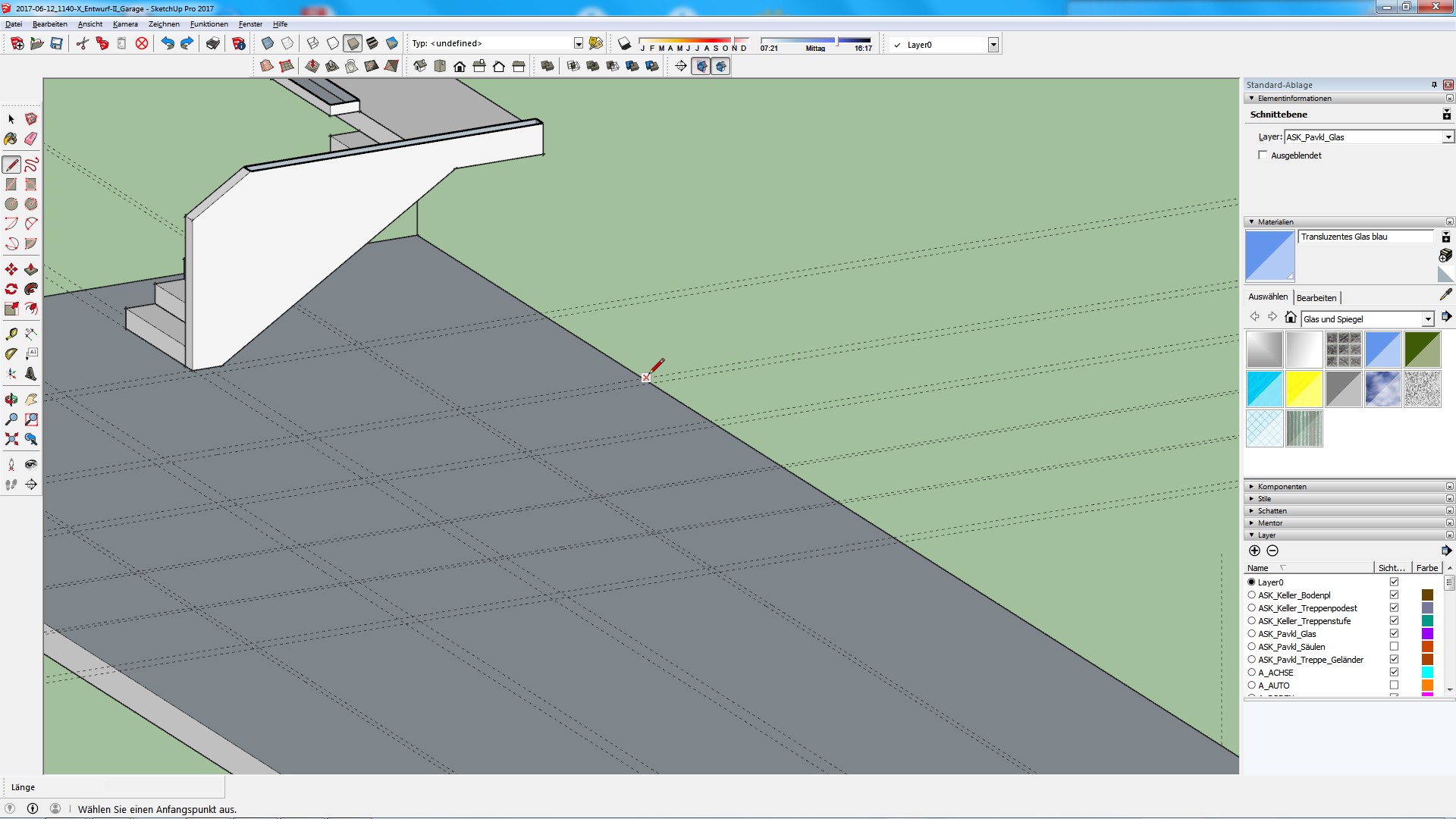The width and height of the screenshot is (1456, 819).
Task: Activate the Orbit camera tool
Action: [x=11, y=400]
